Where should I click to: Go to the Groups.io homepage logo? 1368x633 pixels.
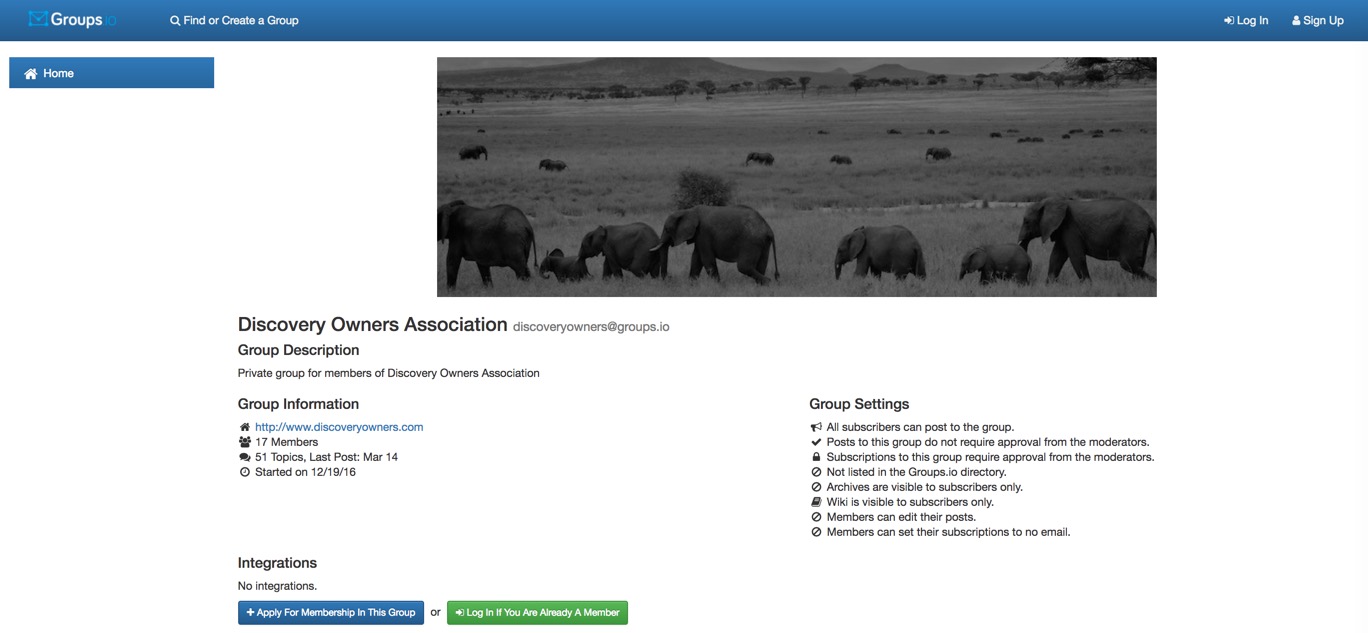click(x=72, y=19)
